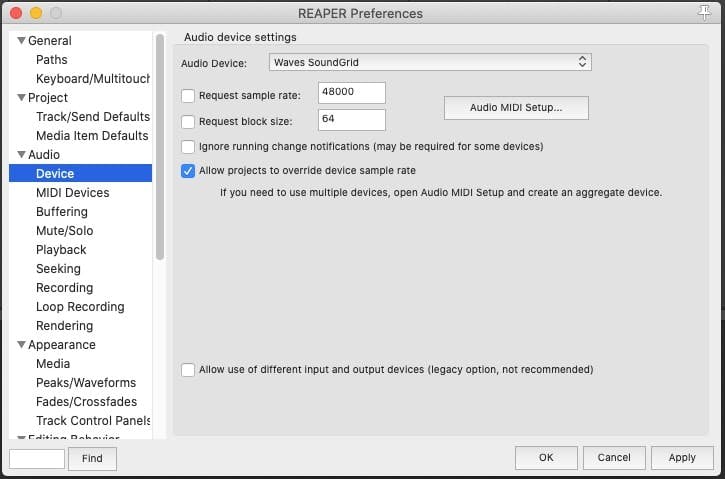This screenshot has height=479, width=725.
Task: Select Track/Send Defaults page
Action: [92, 117]
